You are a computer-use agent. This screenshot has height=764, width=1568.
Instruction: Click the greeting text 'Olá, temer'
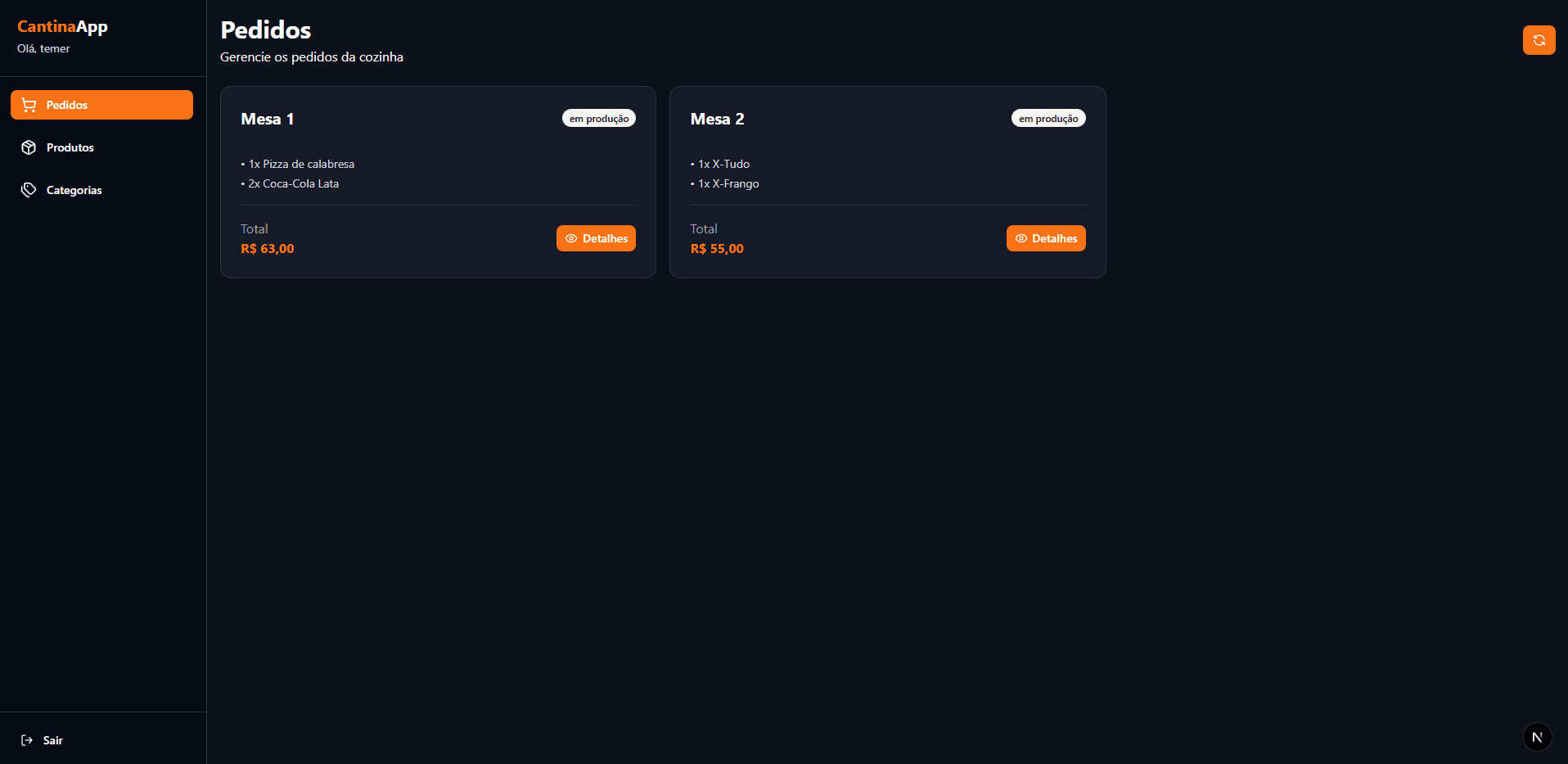43,48
